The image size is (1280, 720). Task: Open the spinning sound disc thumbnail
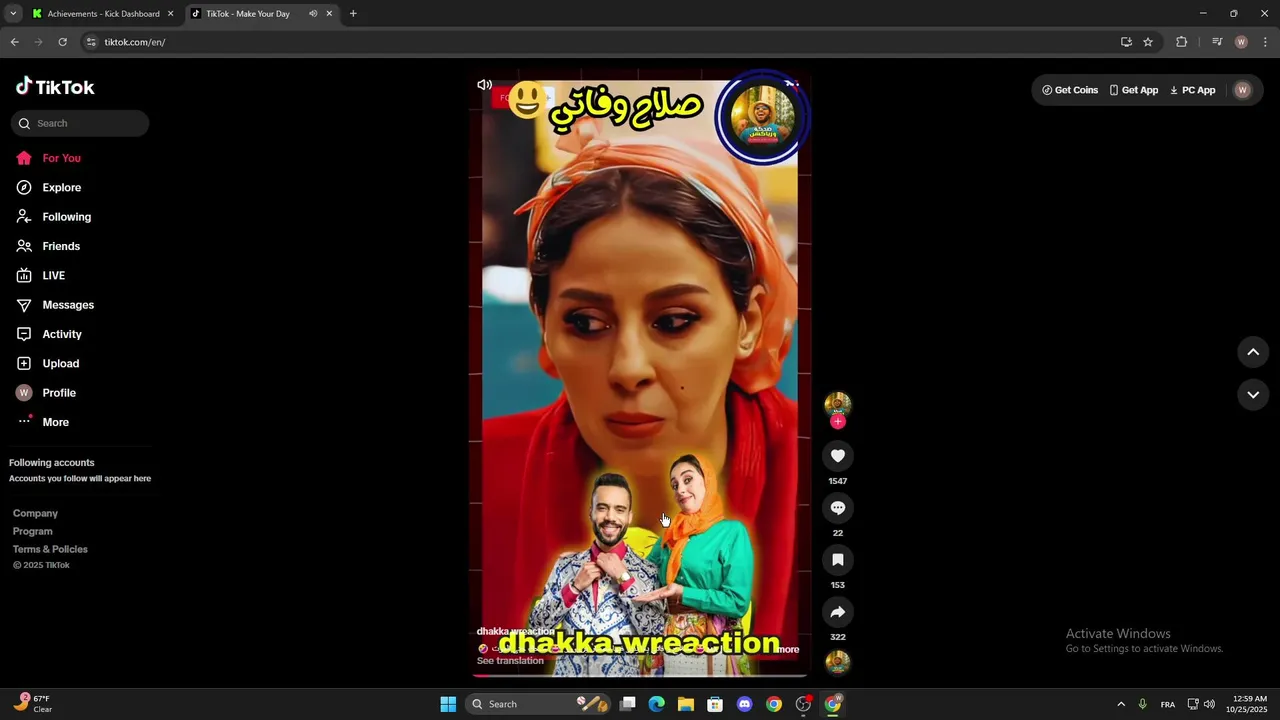point(838,662)
